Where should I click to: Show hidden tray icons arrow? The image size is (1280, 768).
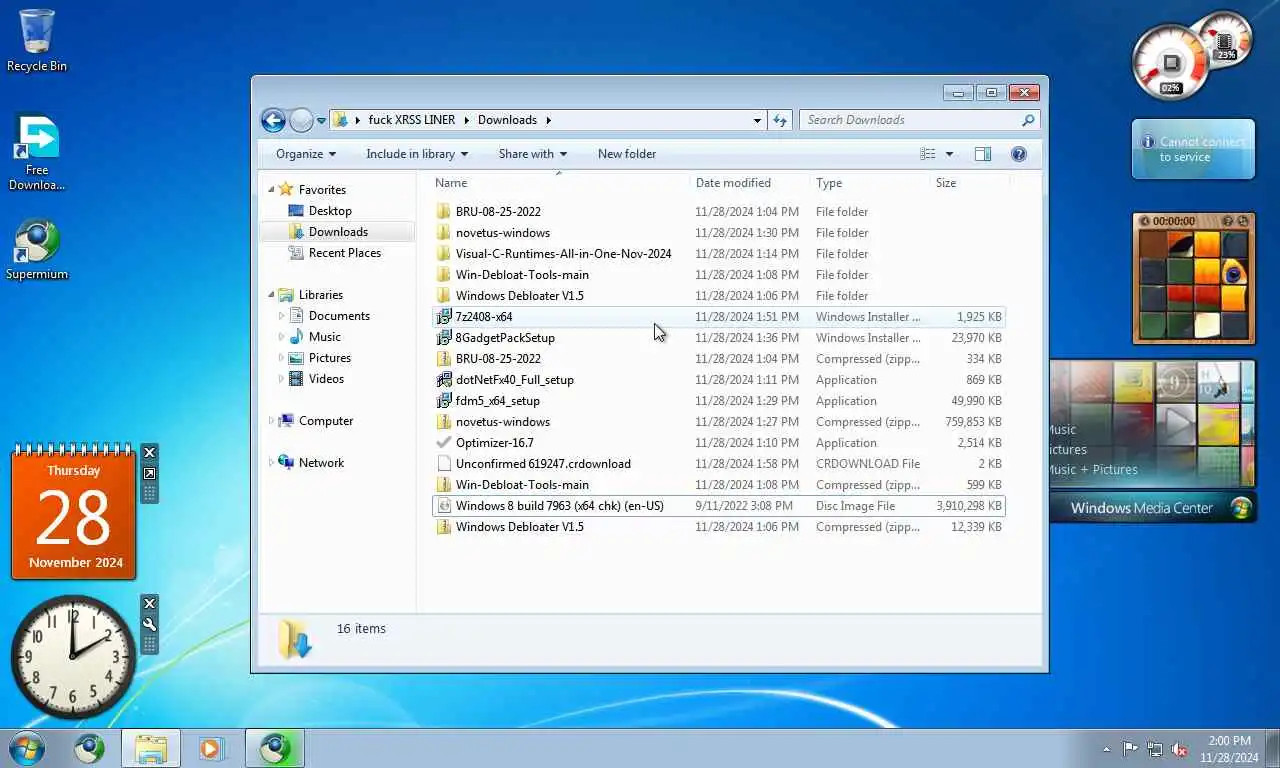tap(1106, 749)
